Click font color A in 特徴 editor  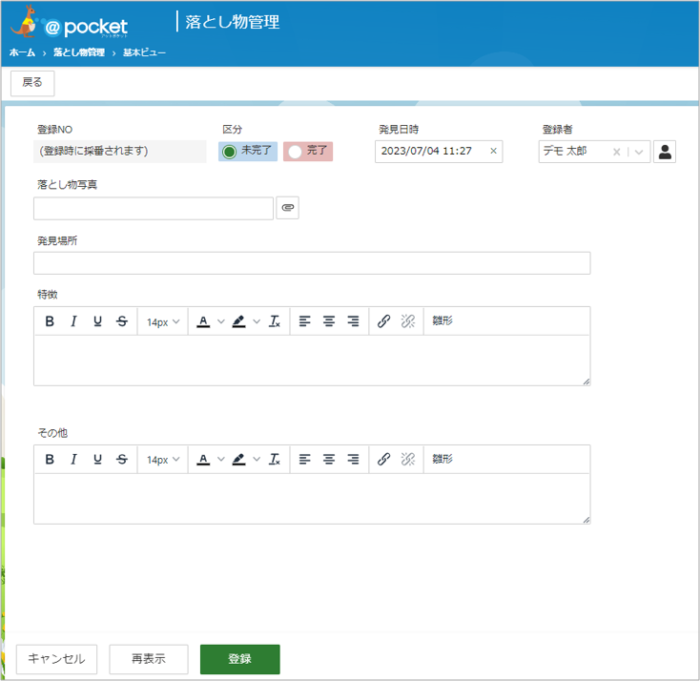pos(203,322)
